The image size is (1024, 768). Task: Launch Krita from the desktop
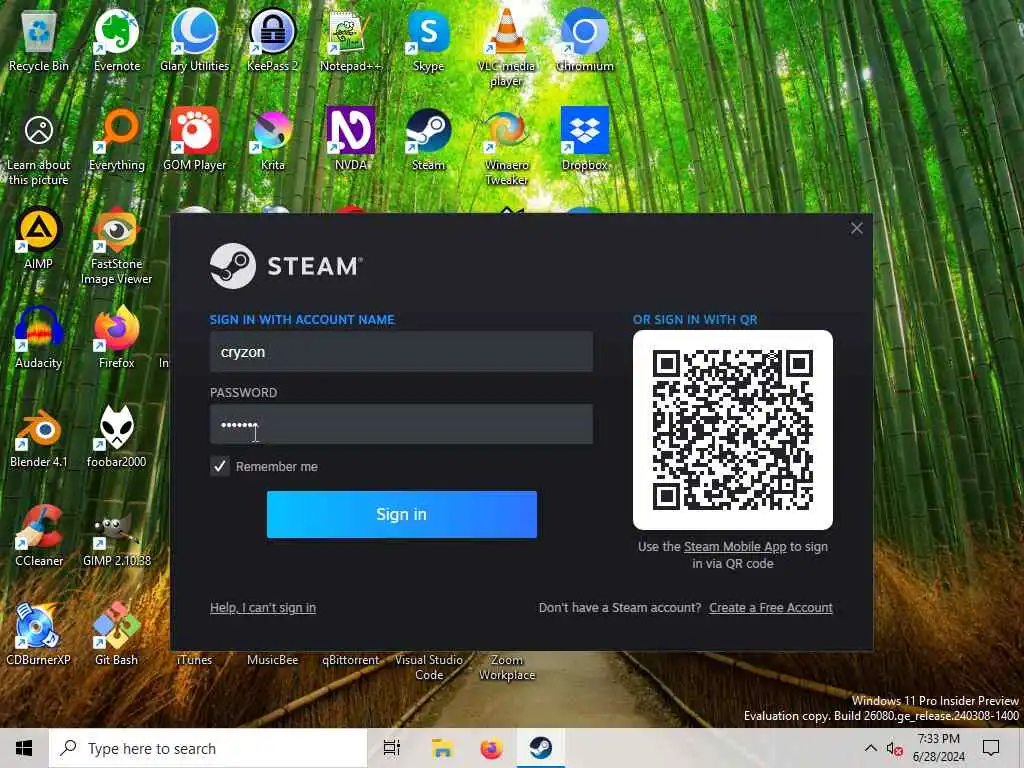click(272, 140)
